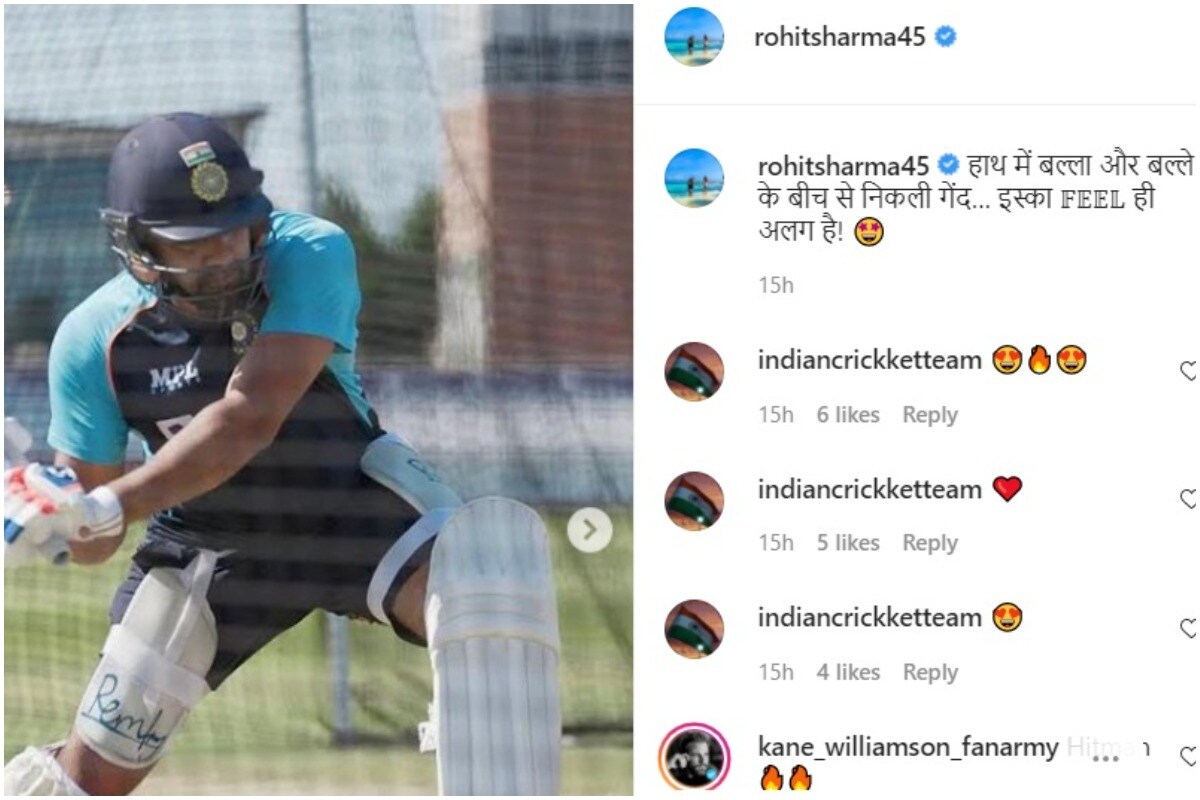Open avatar of third indiancrickketteam comment

tap(694, 628)
